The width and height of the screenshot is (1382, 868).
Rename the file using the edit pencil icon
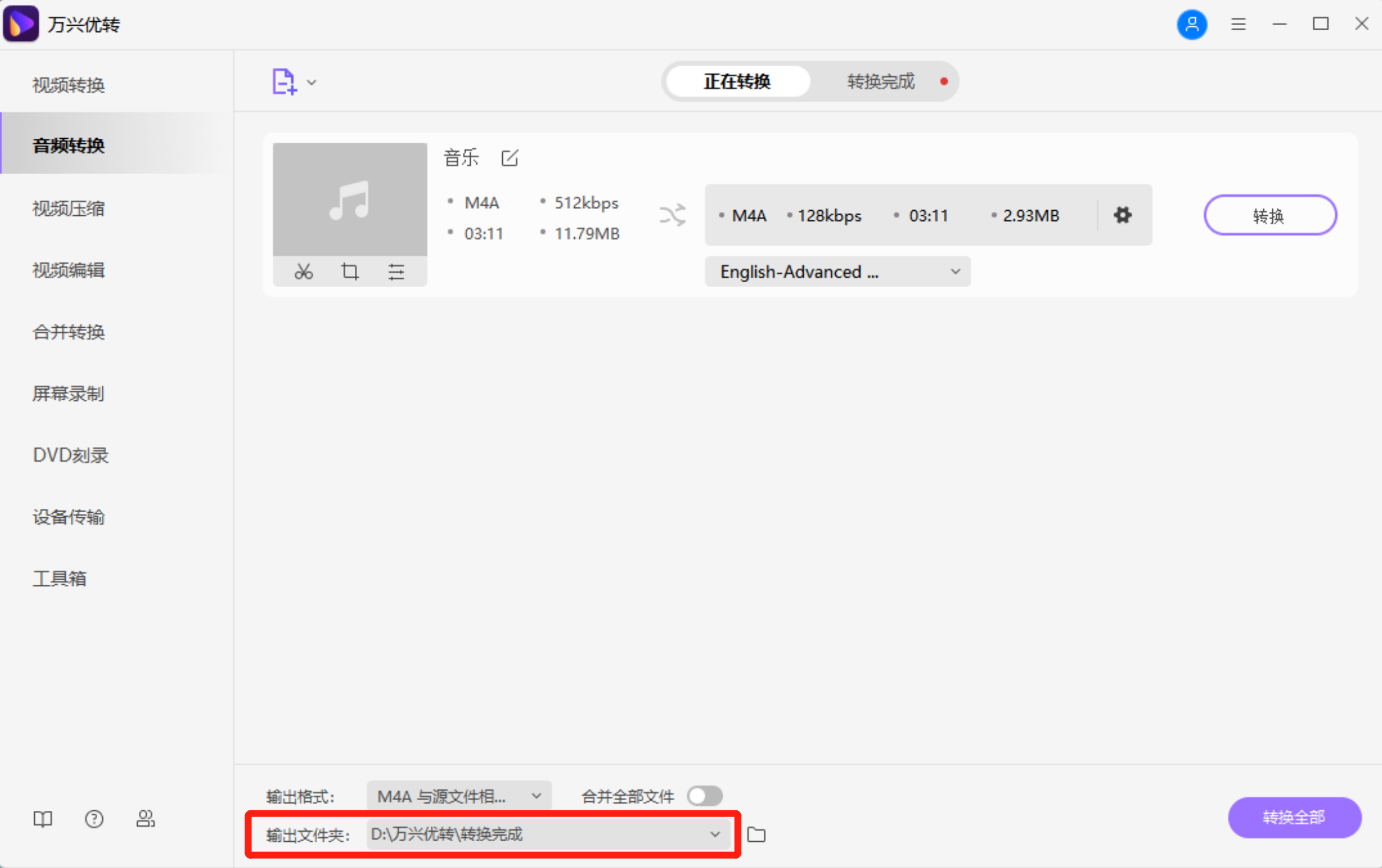click(510, 158)
